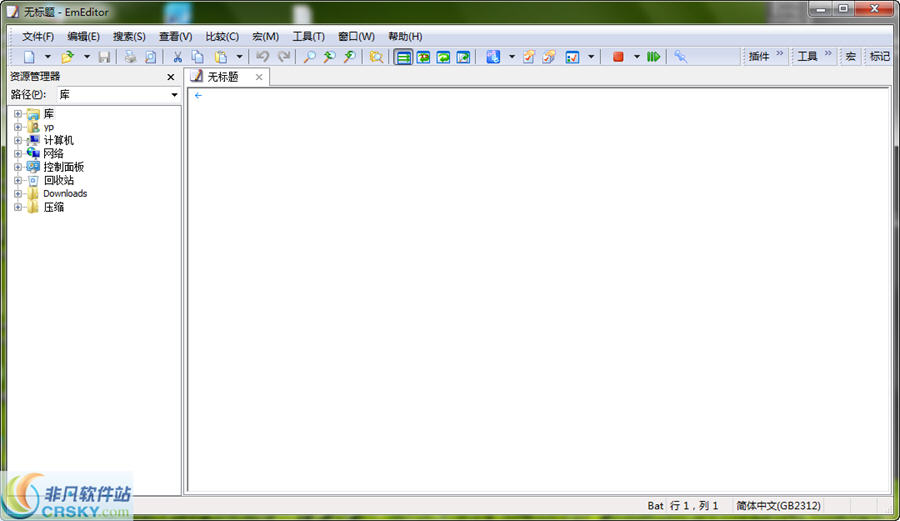Image resolution: width=900 pixels, height=521 pixels.
Task: Click the red Record macro button
Action: [x=618, y=57]
